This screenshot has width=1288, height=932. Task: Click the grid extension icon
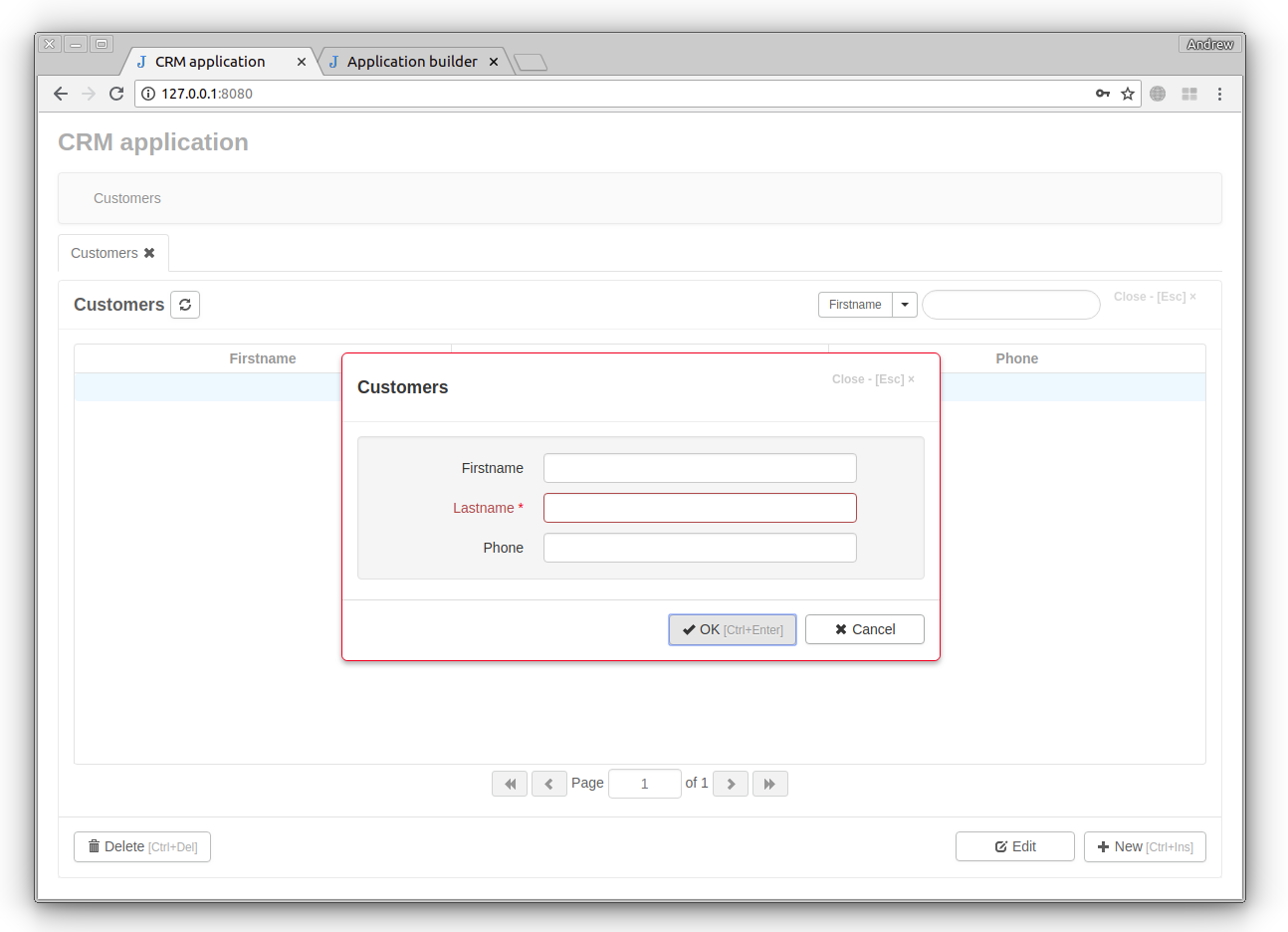click(x=1189, y=94)
